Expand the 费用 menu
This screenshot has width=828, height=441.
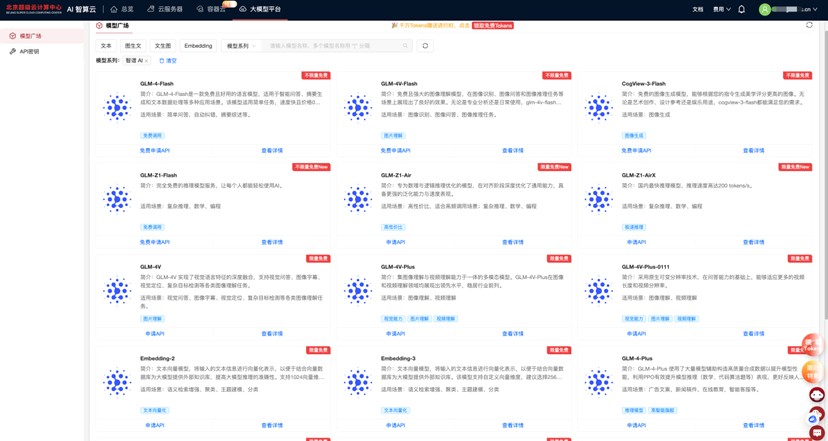click(721, 9)
